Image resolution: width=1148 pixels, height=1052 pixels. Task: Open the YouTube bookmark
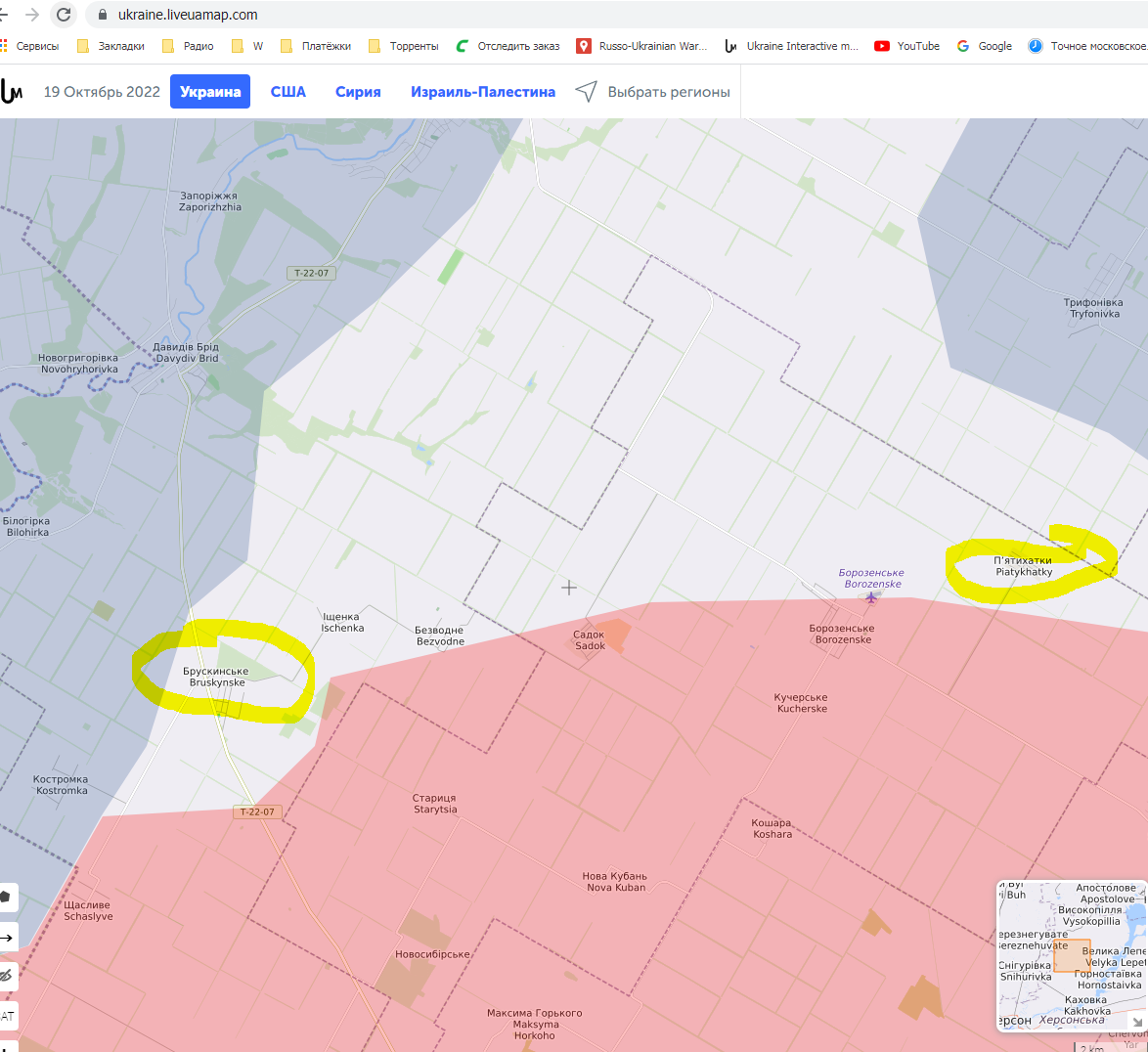(907, 45)
